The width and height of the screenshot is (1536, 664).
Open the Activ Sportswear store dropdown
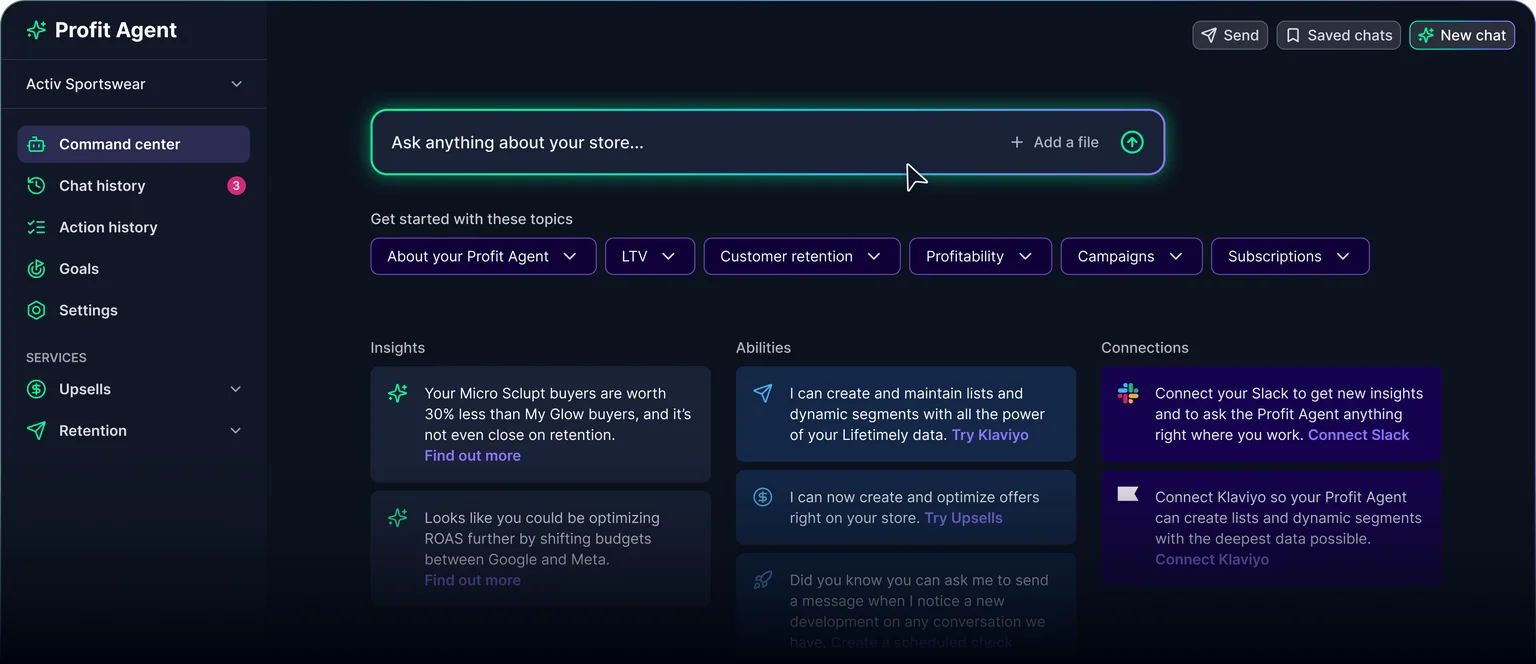coord(135,84)
